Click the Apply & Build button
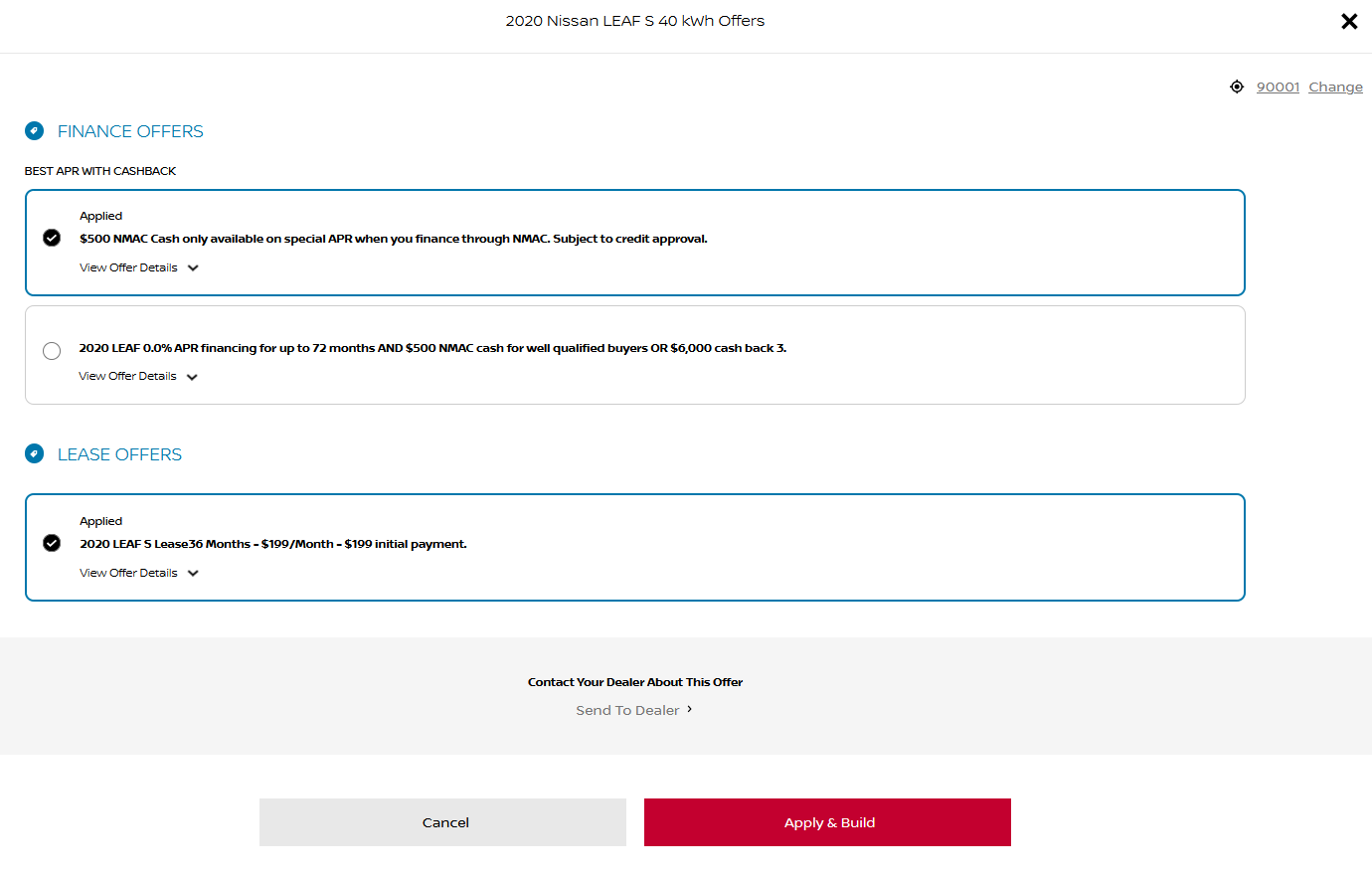This screenshot has height=881, width=1372. [x=827, y=822]
